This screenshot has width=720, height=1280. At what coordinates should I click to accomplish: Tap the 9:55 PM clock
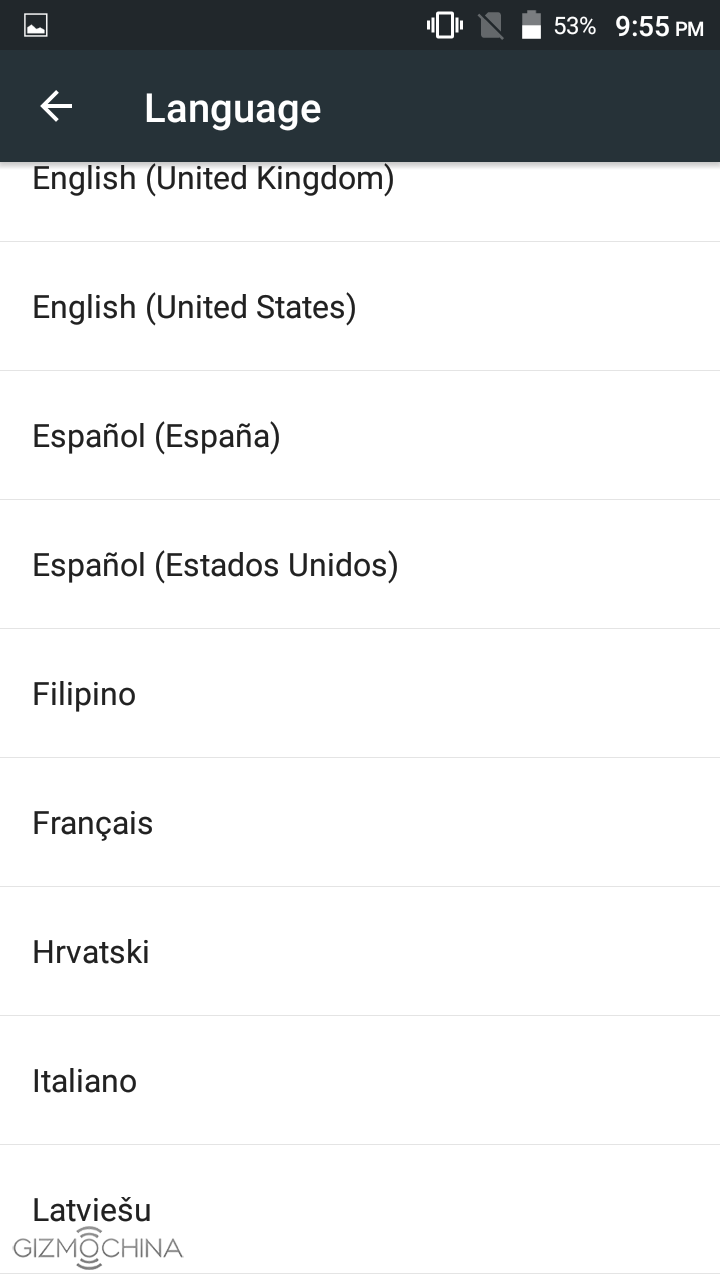(x=659, y=27)
